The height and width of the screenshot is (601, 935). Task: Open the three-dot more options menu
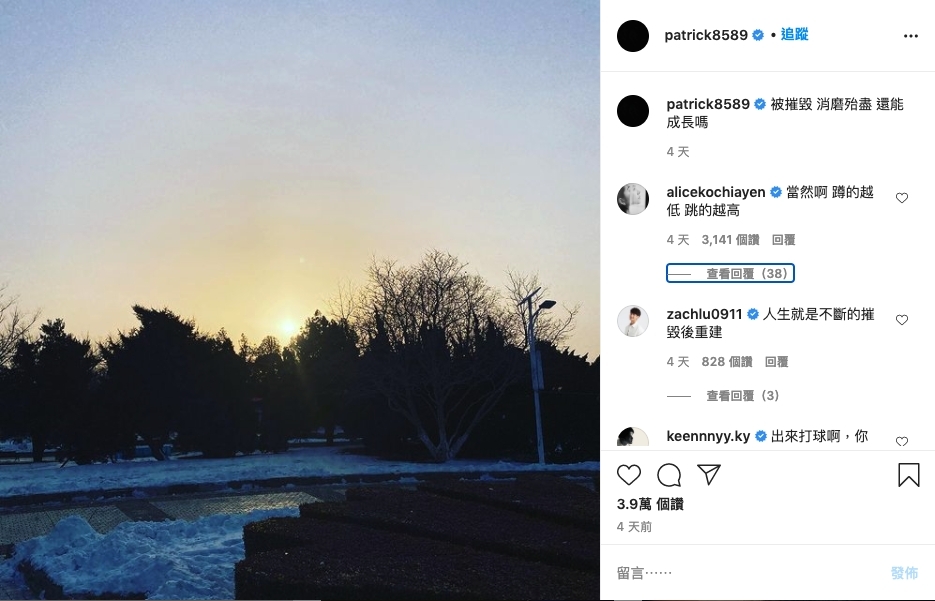[911, 36]
